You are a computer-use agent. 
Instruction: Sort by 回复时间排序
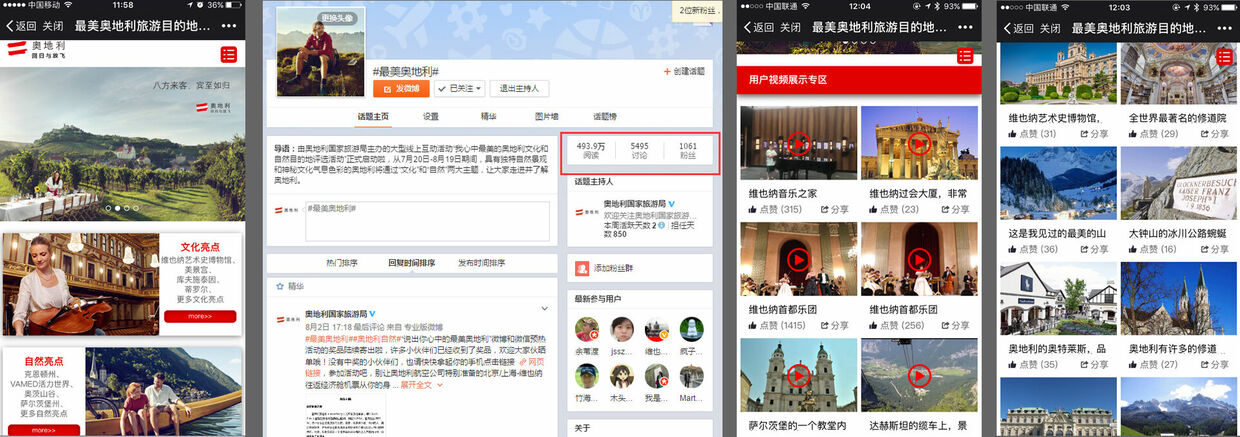tap(411, 262)
